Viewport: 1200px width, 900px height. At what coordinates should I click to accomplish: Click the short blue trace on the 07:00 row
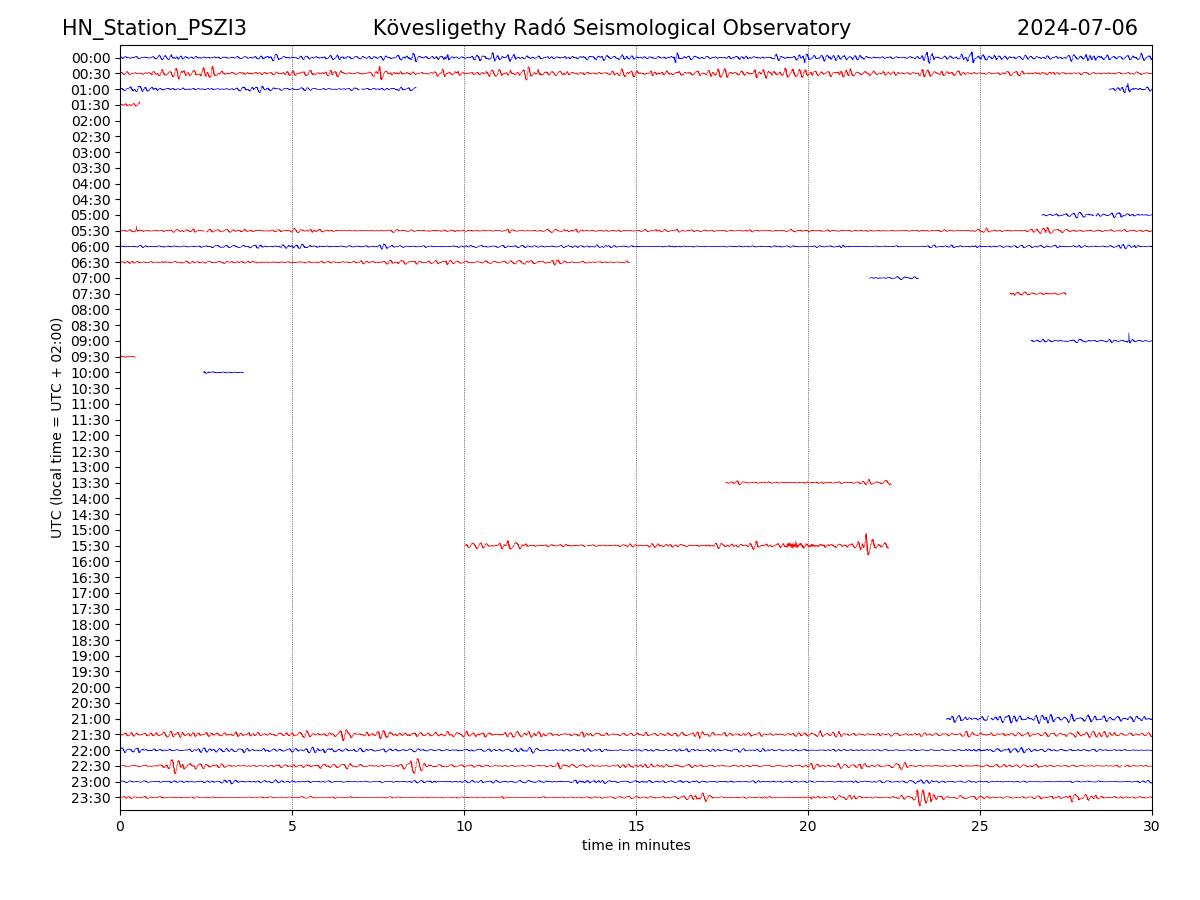pyautogui.click(x=894, y=277)
